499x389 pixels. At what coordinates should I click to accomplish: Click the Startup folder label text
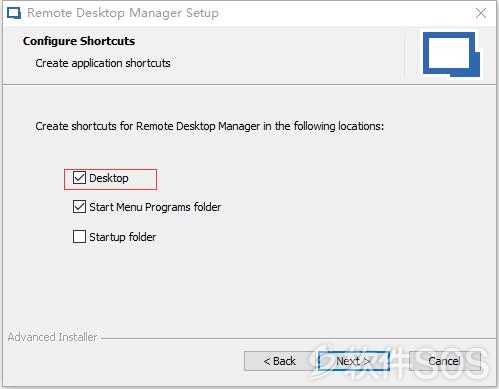coord(122,237)
